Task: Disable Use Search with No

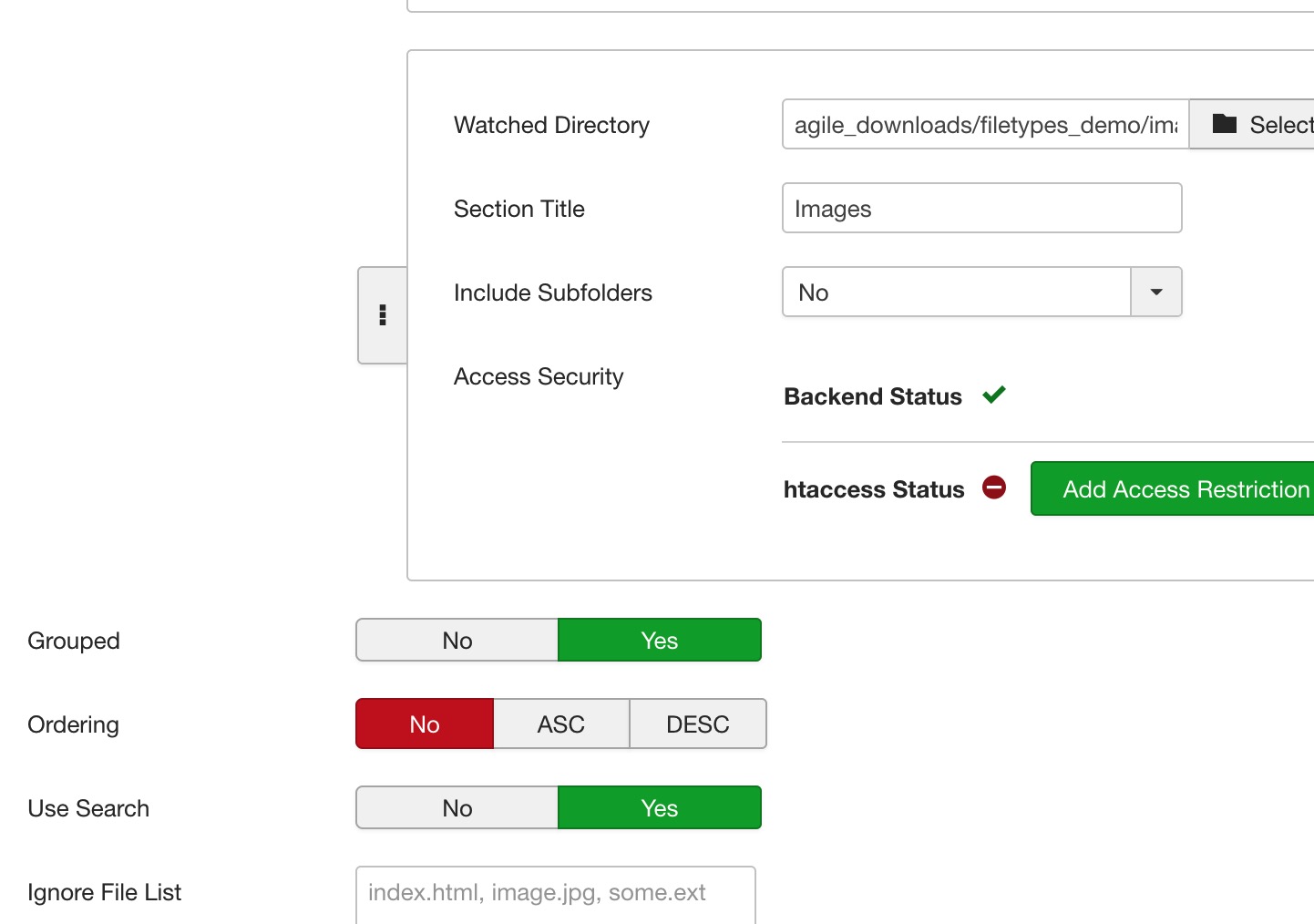Action: 457,807
